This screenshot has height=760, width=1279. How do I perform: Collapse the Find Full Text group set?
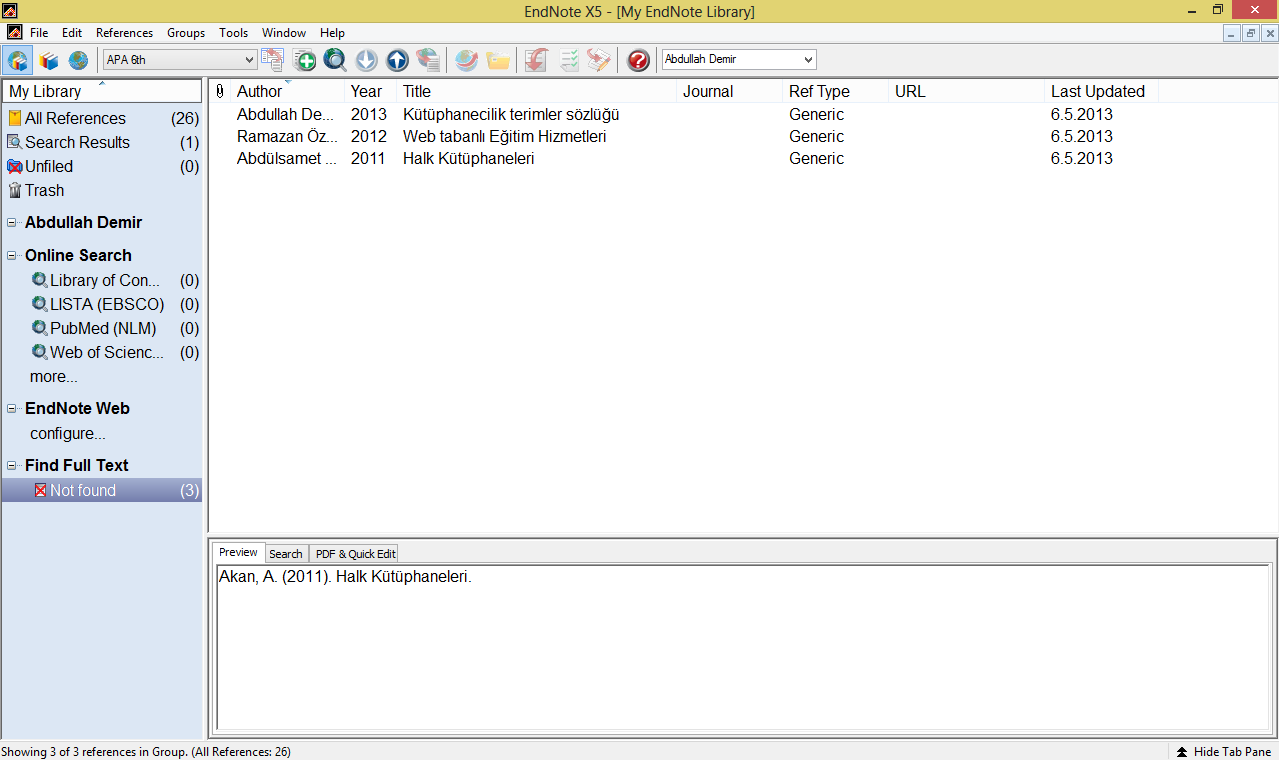(x=13, y=466)
